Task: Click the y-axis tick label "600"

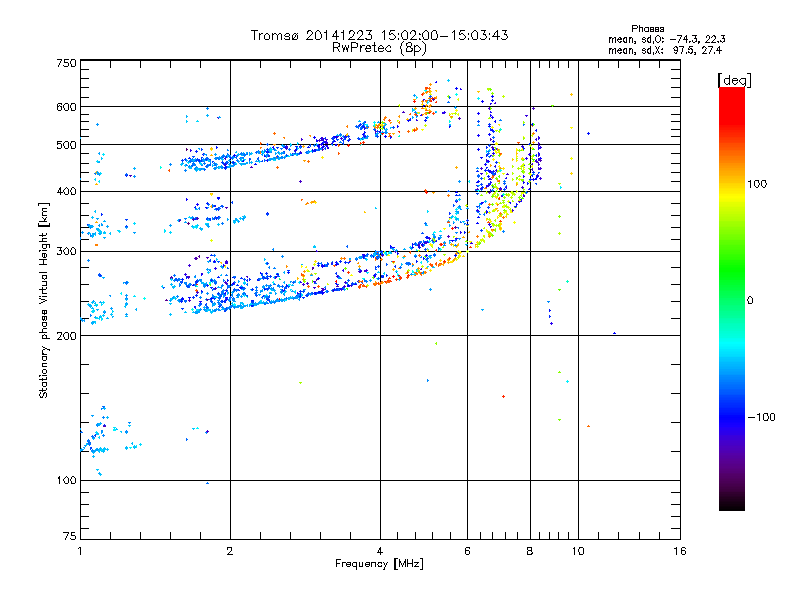Action: coord(67,107)
